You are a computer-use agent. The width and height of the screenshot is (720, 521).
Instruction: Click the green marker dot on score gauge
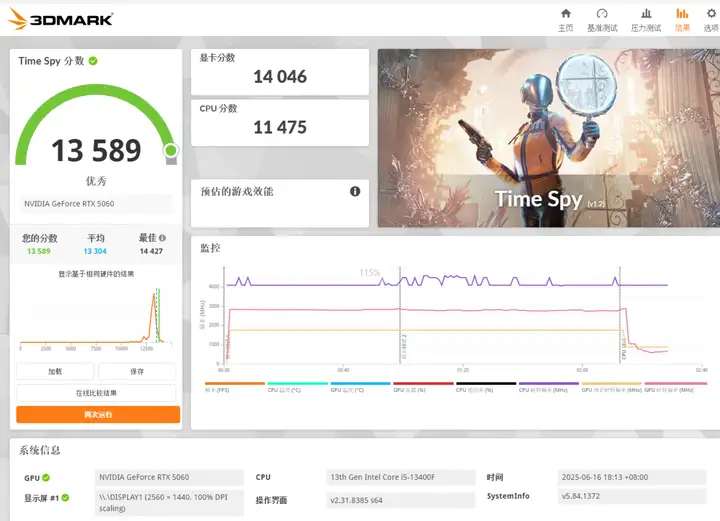point(171,150)
